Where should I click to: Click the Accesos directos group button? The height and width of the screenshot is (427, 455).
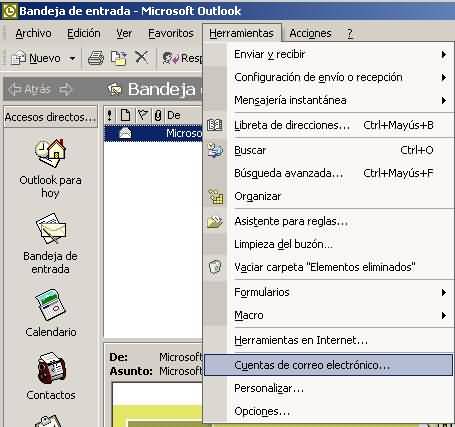(51, 117)
